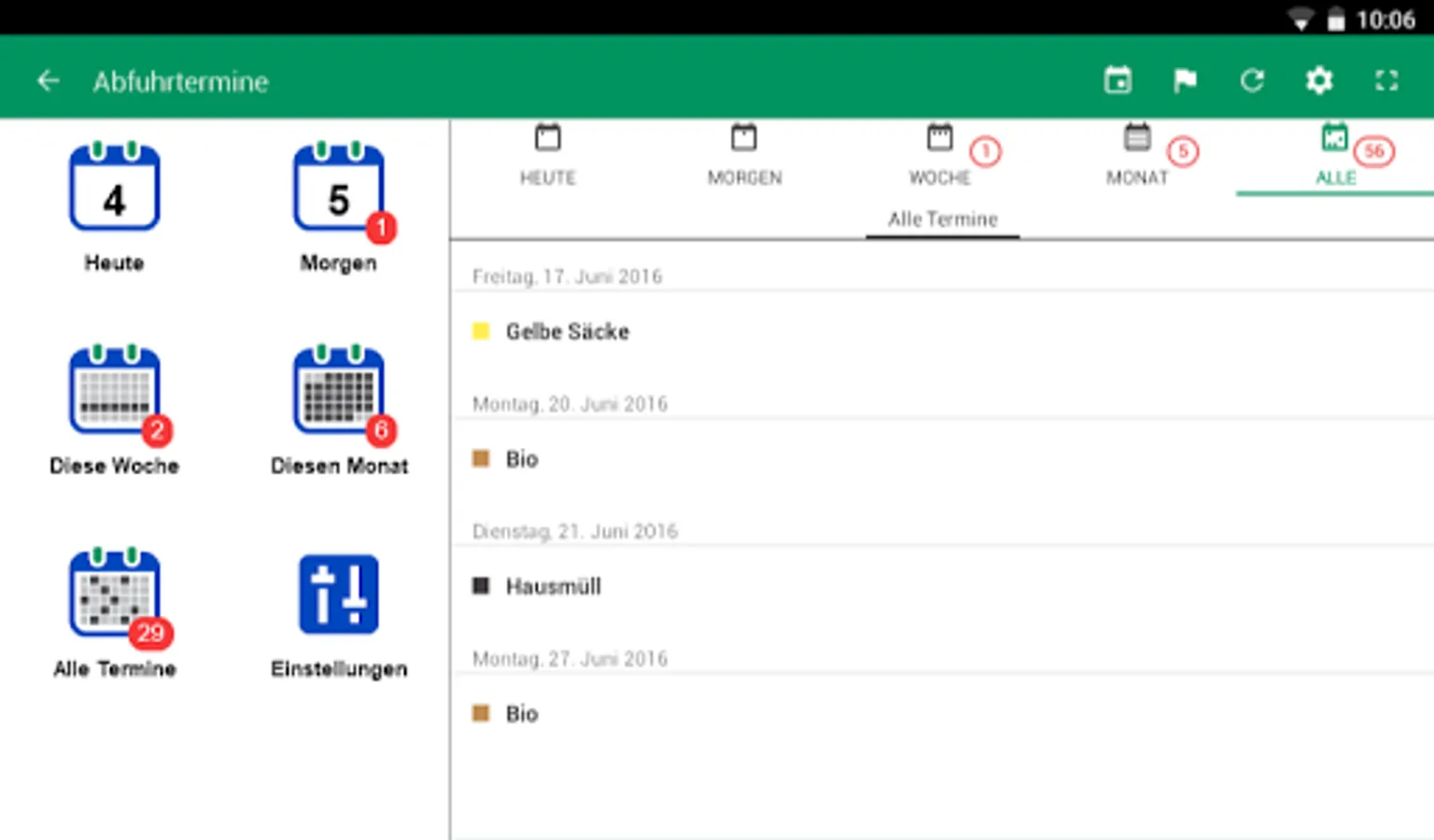Tap the 56 badge on ALLE tab
Screen dimensions: 1434x840
point(1374,151)
